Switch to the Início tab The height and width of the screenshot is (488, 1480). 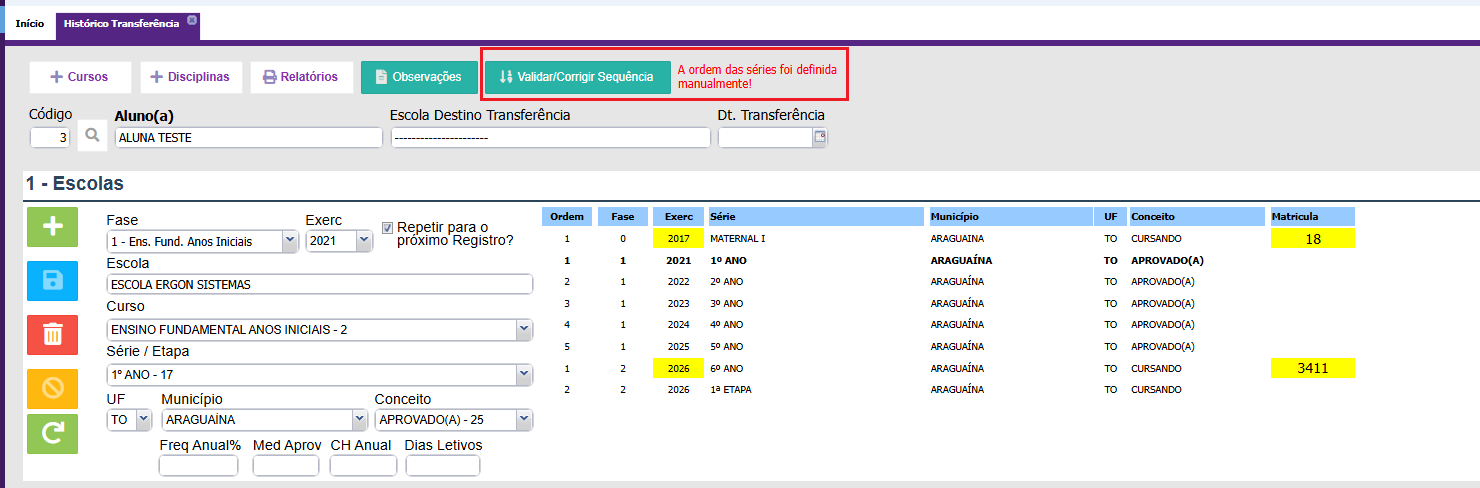pyautogui.click(x=29, y=23)
